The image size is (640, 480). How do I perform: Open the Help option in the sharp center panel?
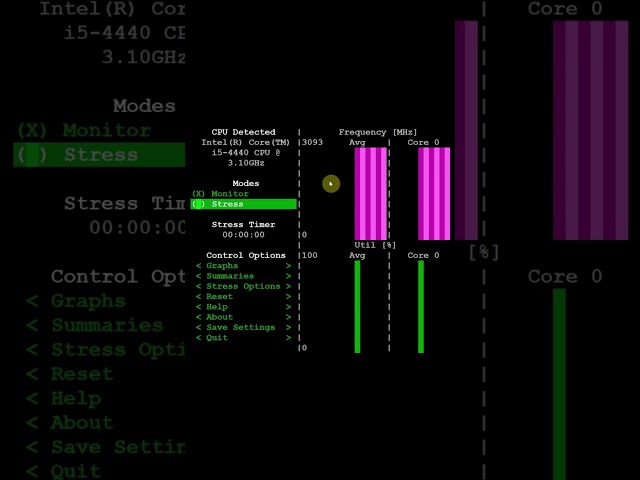244,307
